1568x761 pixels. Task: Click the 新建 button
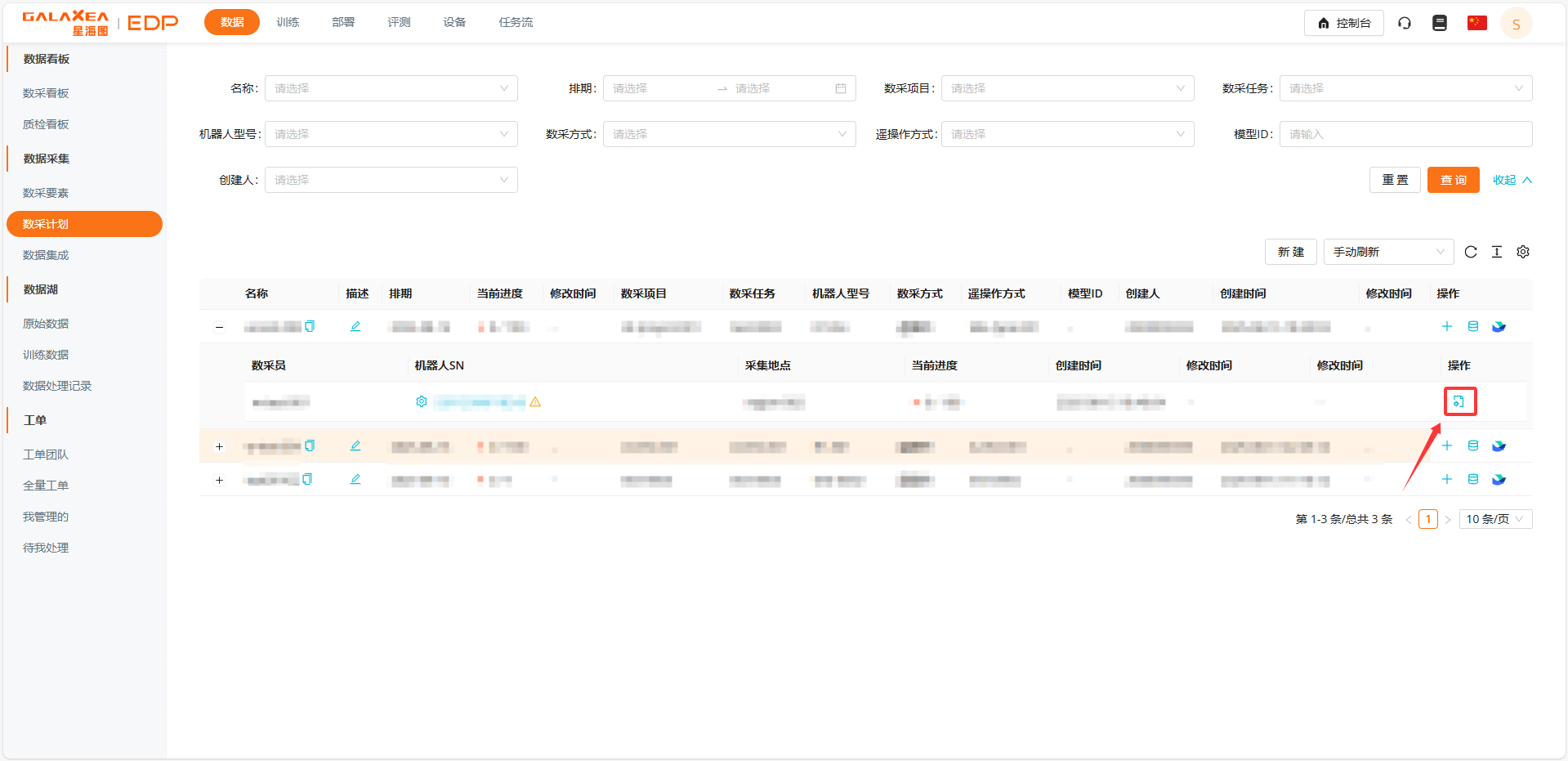[1290, 252]
